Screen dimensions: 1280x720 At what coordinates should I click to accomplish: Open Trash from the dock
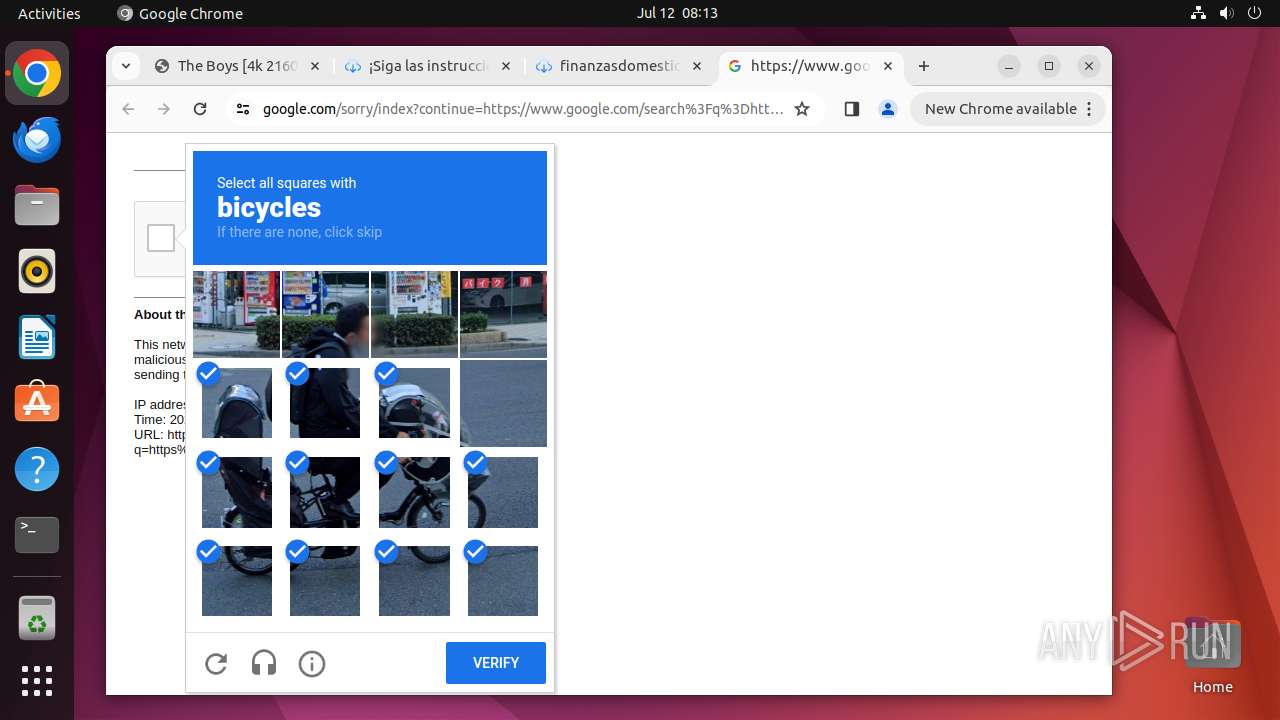(x=37, y=617)
